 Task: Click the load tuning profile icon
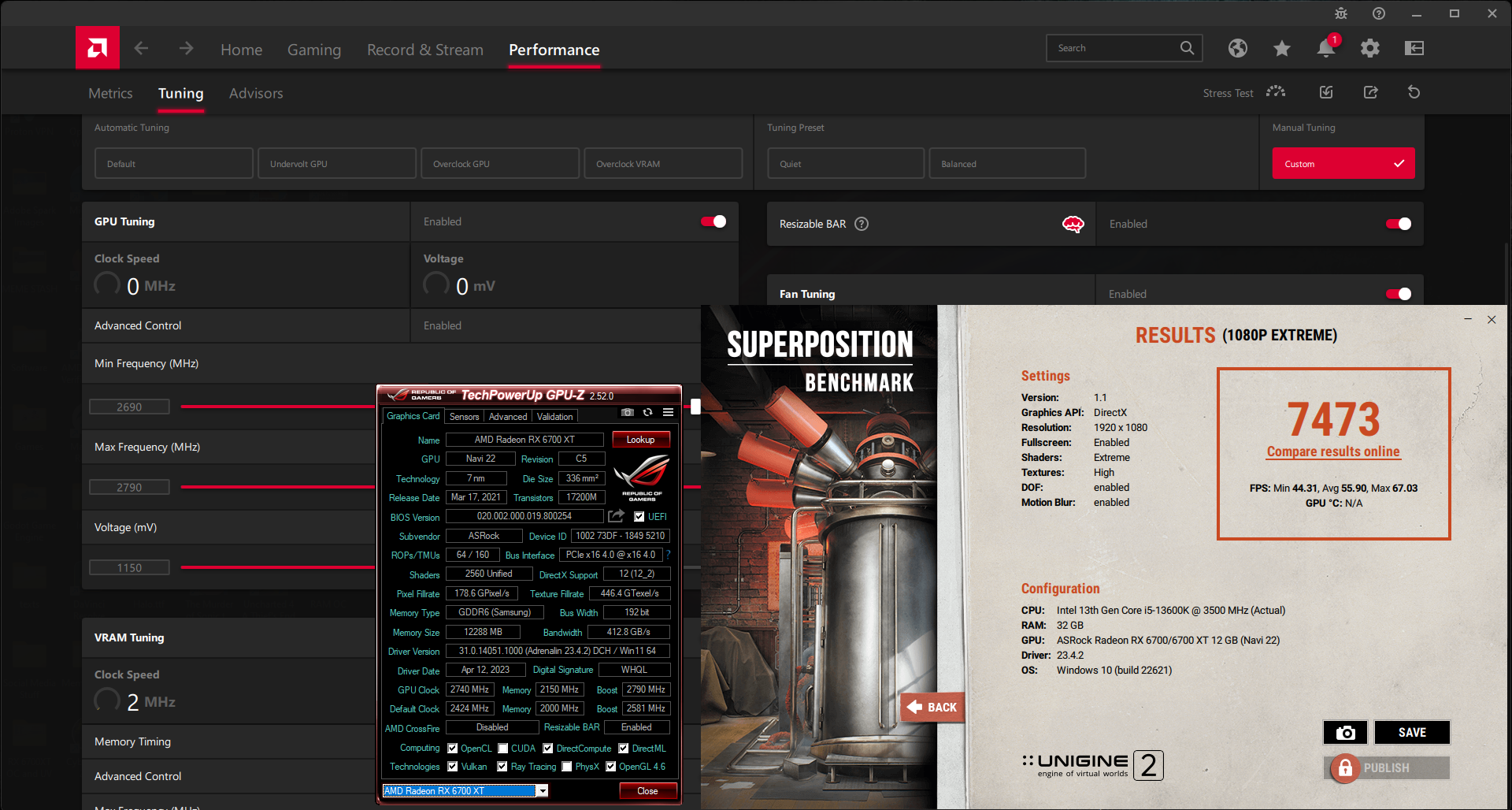(x=1326, y=92)
